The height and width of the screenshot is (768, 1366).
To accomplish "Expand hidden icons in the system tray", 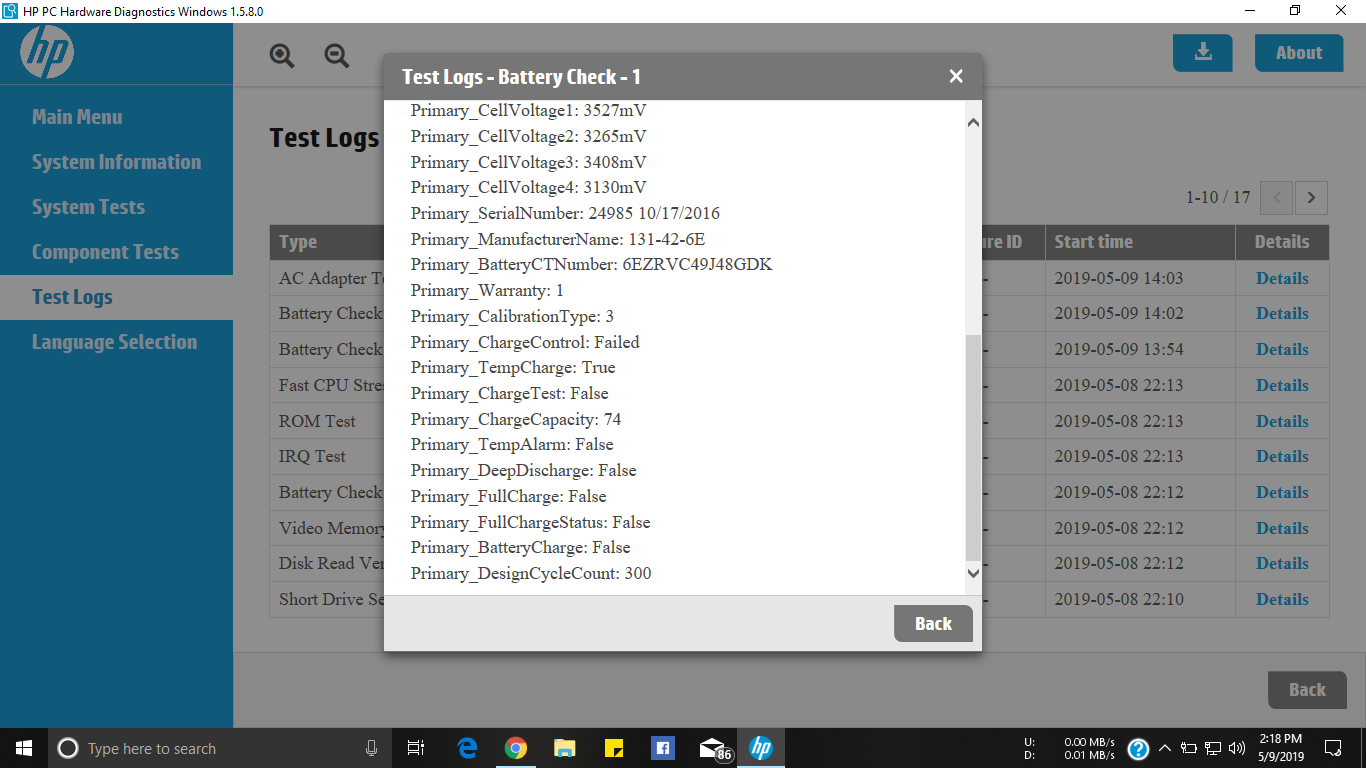I will tap(1164, 748).
